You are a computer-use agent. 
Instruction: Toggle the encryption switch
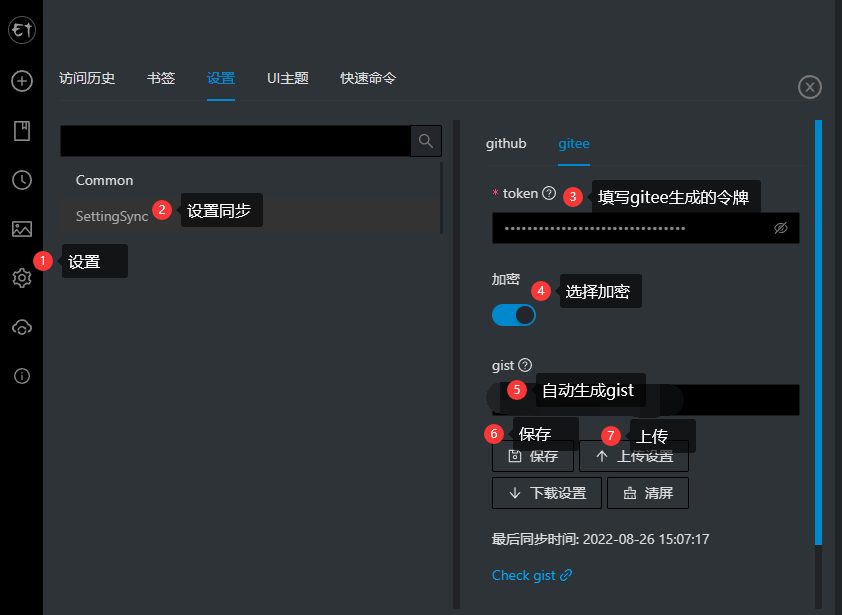514,315
